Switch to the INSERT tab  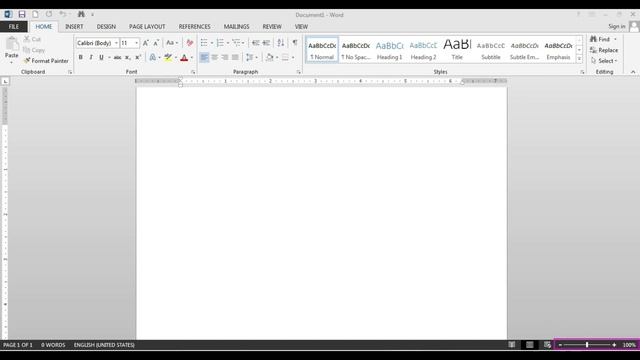tap(74, 27)
